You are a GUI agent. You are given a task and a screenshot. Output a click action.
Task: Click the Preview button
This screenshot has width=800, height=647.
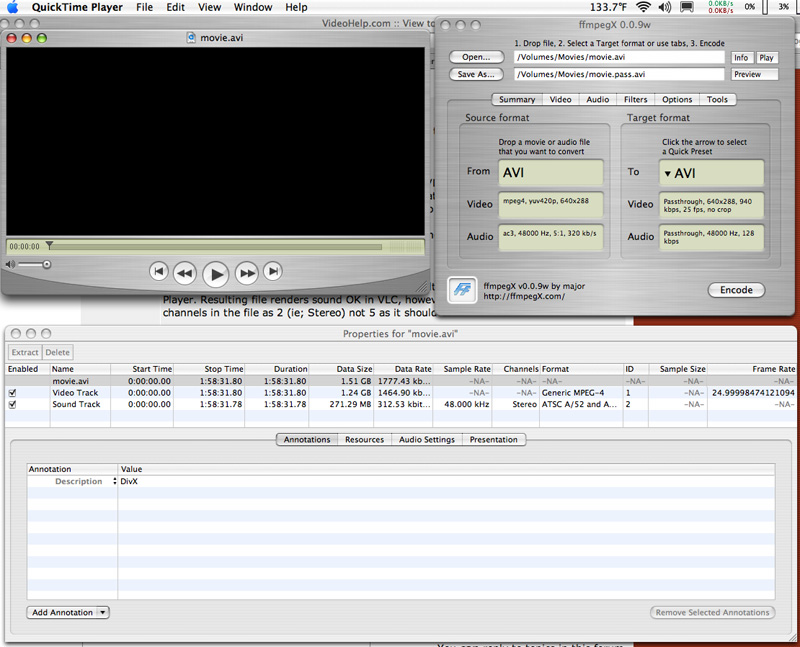(755, 74)
